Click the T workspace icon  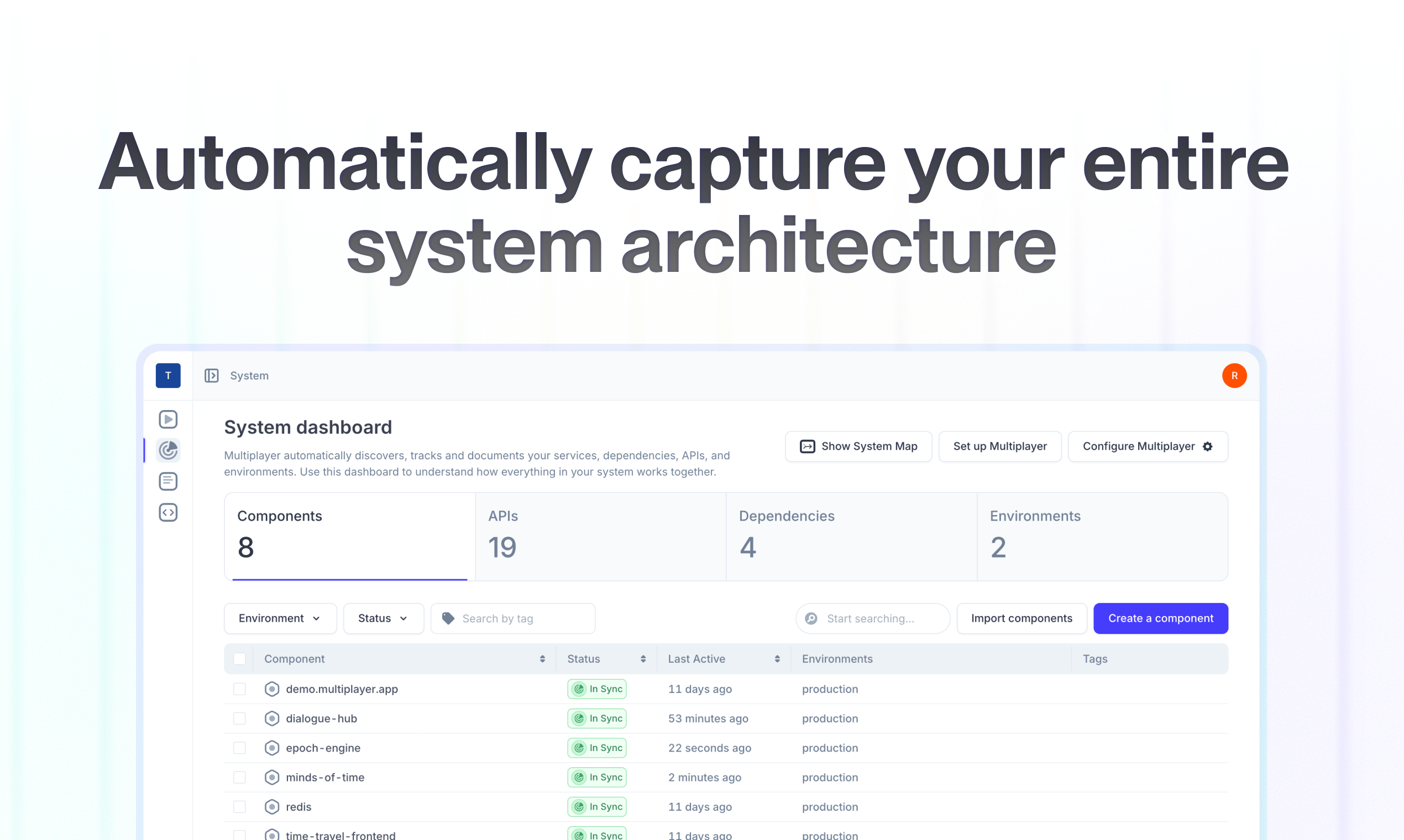168,375
